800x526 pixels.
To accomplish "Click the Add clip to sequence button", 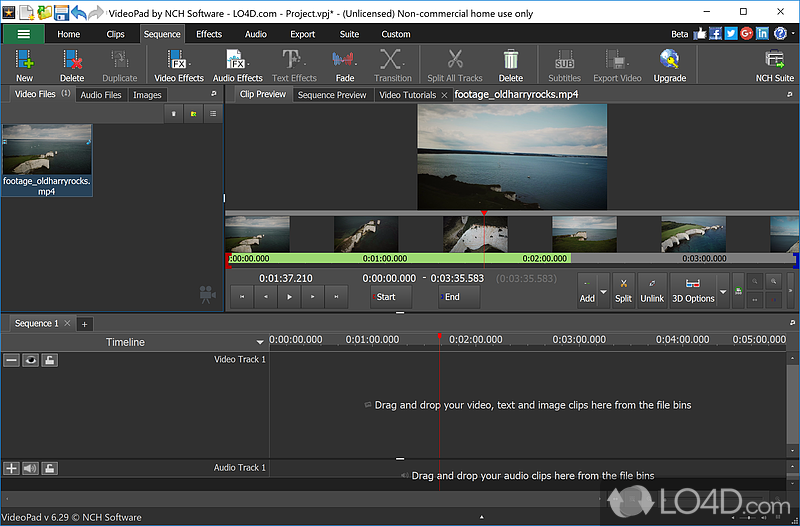I will (587, 291).
